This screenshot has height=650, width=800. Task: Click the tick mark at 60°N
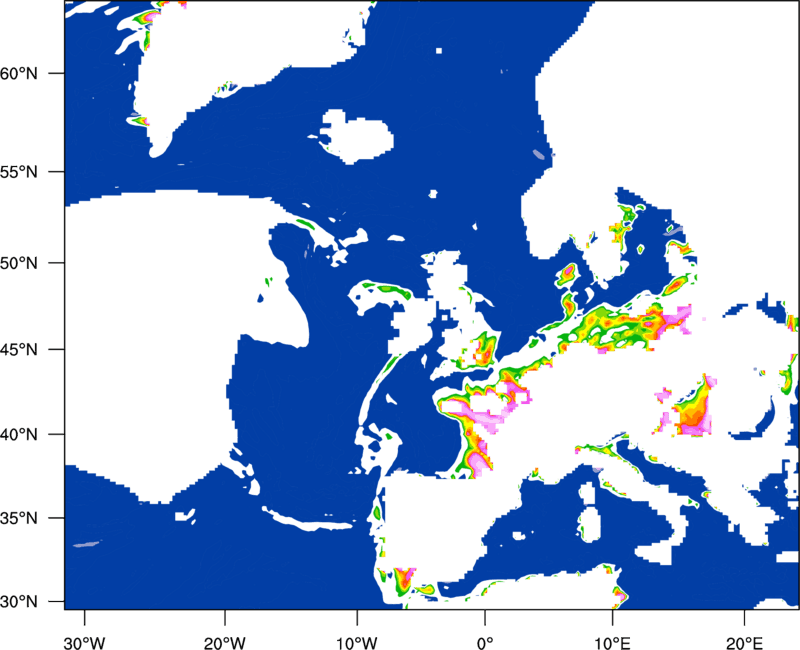[57, 73]
